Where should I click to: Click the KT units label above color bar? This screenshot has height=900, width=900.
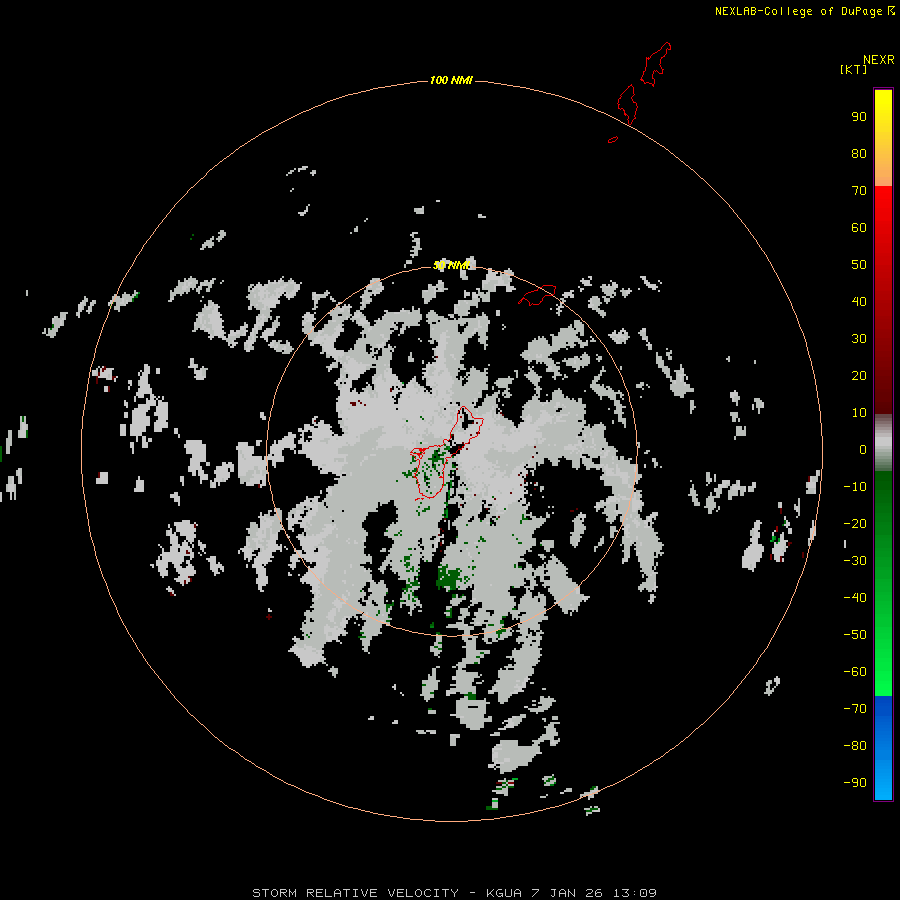pos(853,69)
